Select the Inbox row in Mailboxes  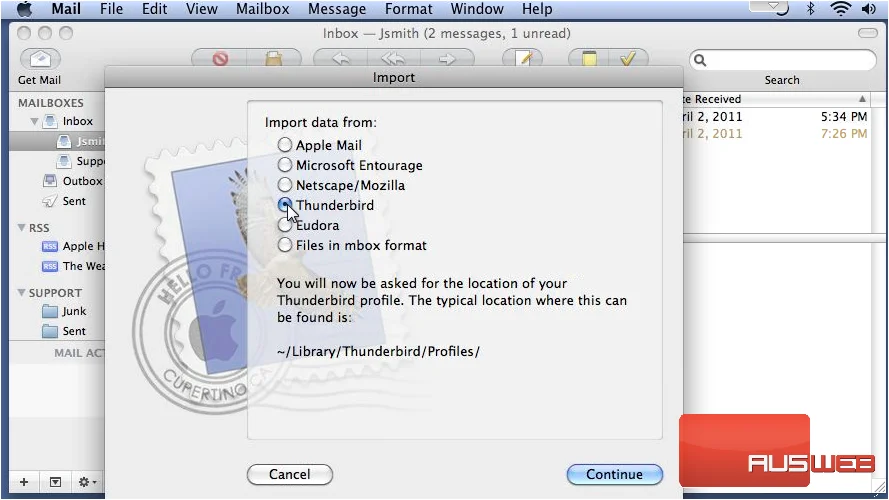(57, 121)
